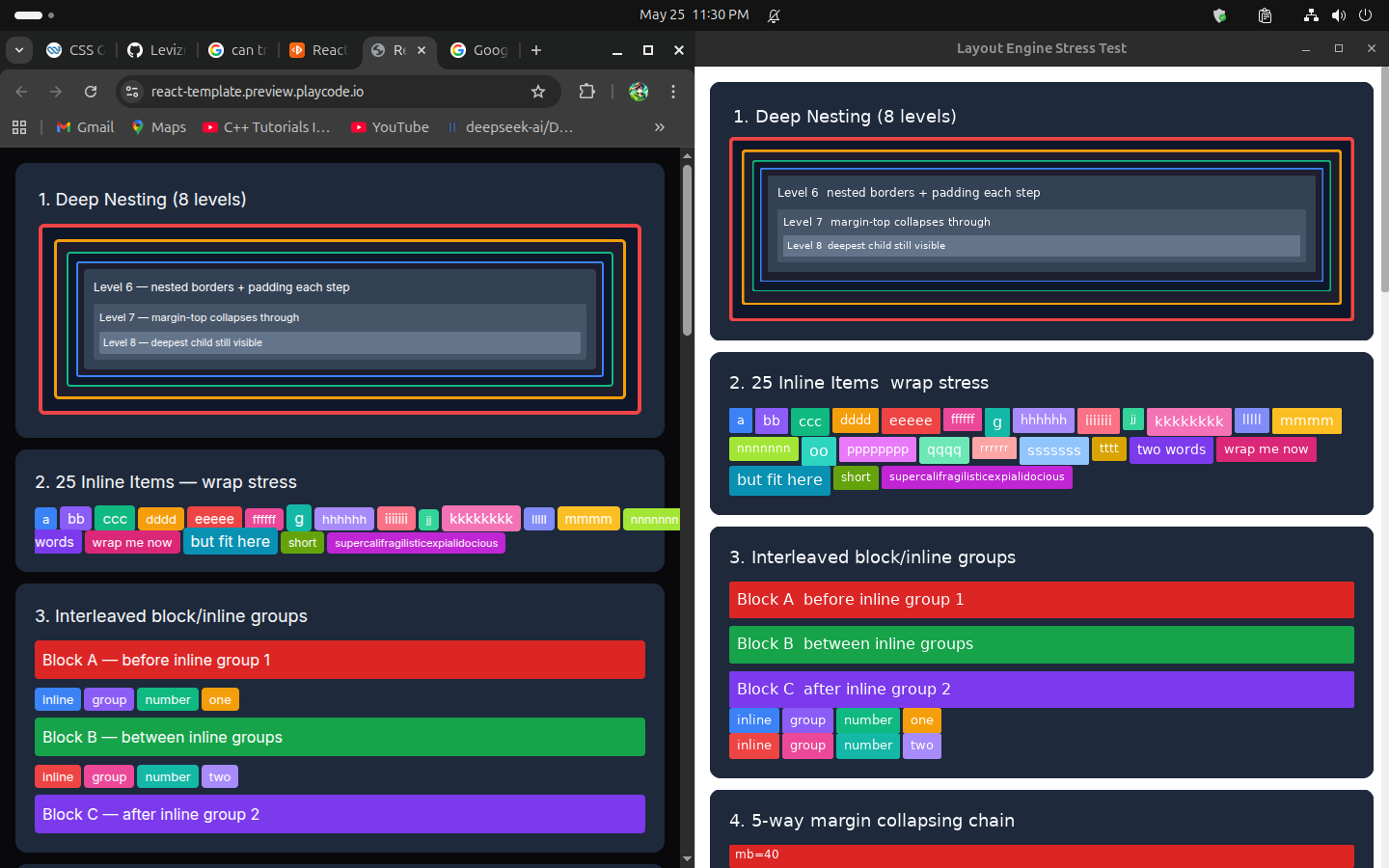Add a new browser tab

[536, 50]
